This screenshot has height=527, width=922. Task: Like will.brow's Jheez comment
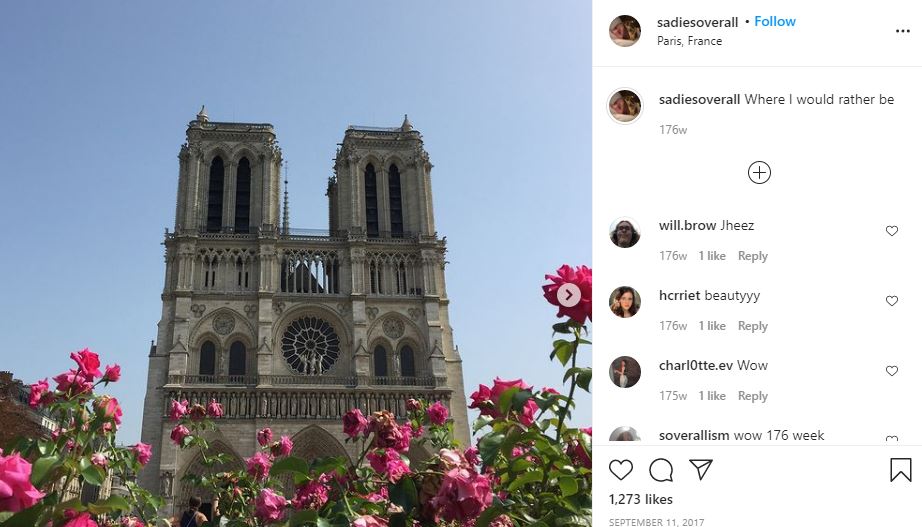pos(891,231)
